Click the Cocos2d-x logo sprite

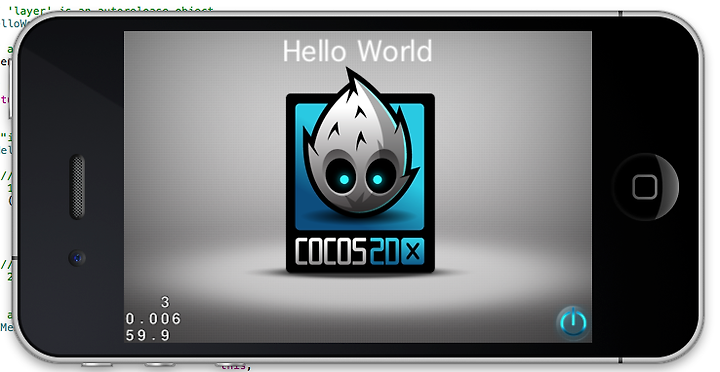pyautogui.click(x=360, y=171)
